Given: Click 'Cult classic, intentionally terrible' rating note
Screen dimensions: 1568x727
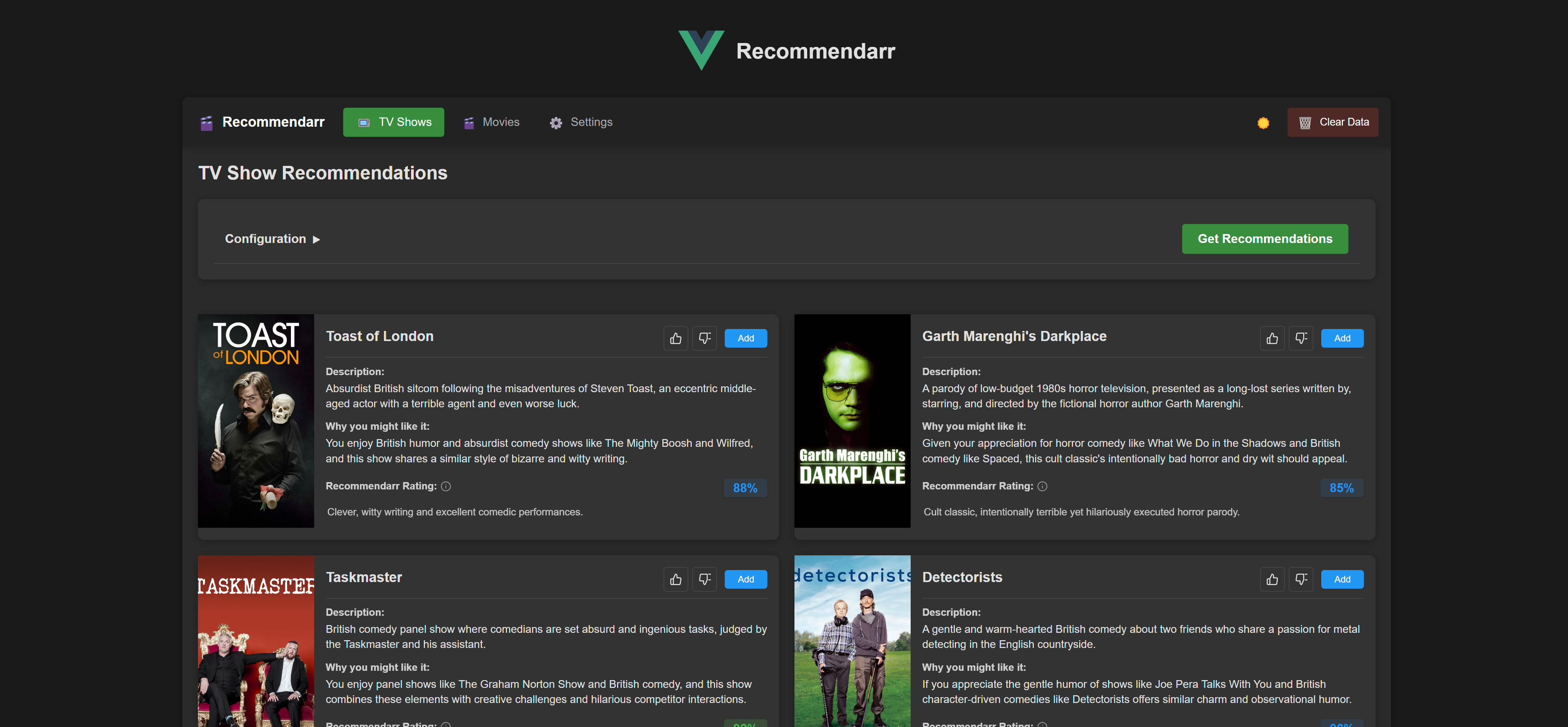Looking at the screenshot, I should click(x=1081, y=512).
